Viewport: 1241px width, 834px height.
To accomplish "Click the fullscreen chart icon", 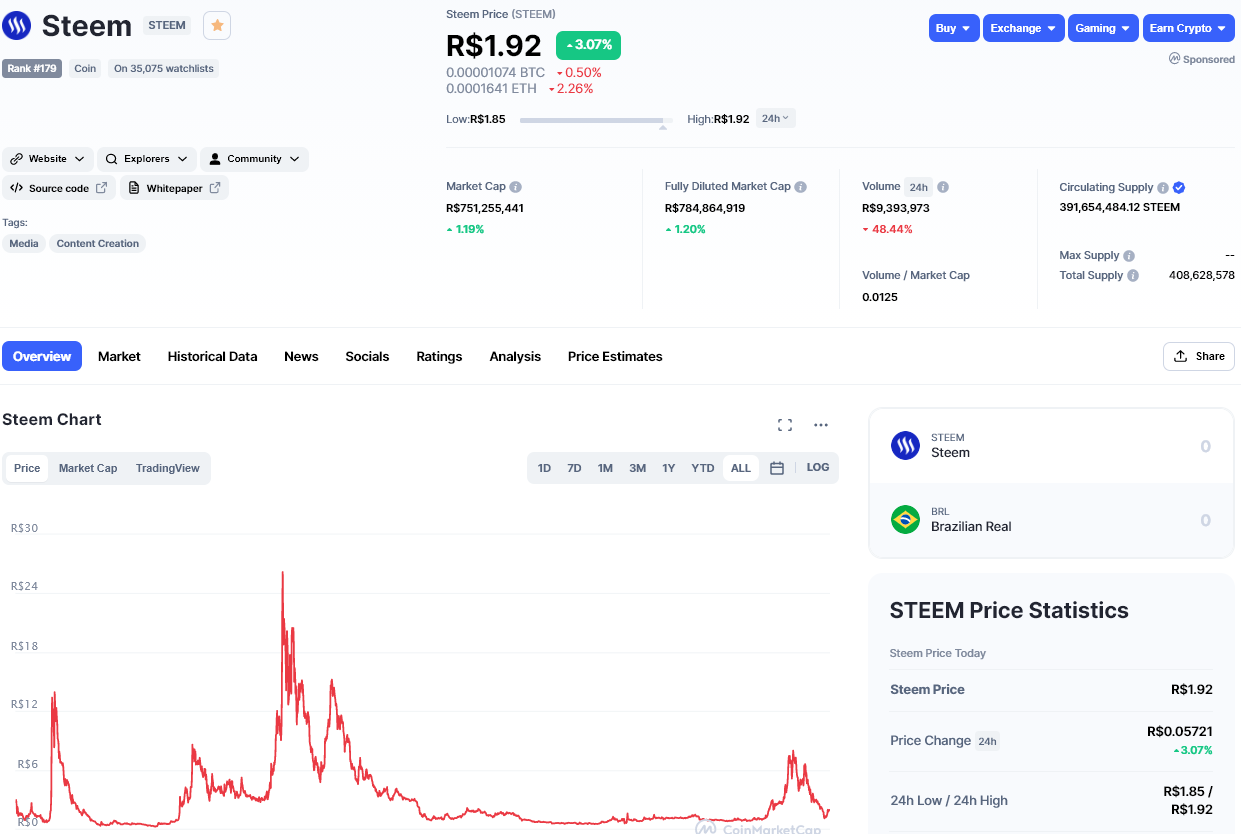I will (x=785, y=425).
